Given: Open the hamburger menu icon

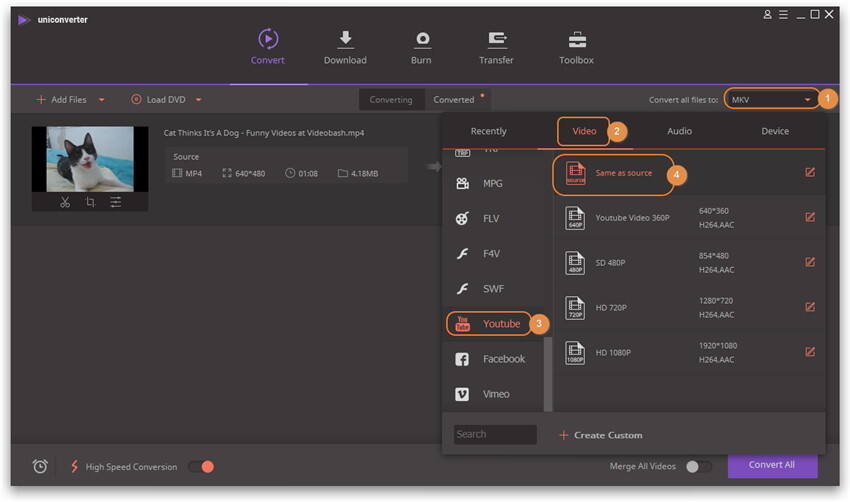Looking at the screenshot, I should 783,15.
